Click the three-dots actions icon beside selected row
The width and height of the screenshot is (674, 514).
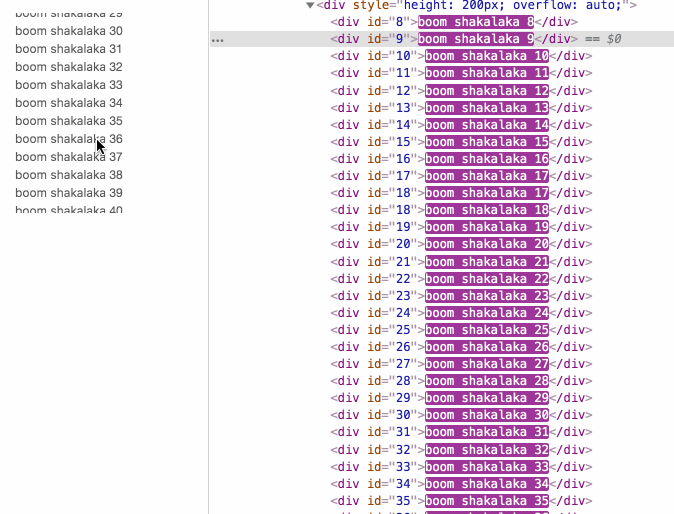pyautogui.click(x=218, y=40)
